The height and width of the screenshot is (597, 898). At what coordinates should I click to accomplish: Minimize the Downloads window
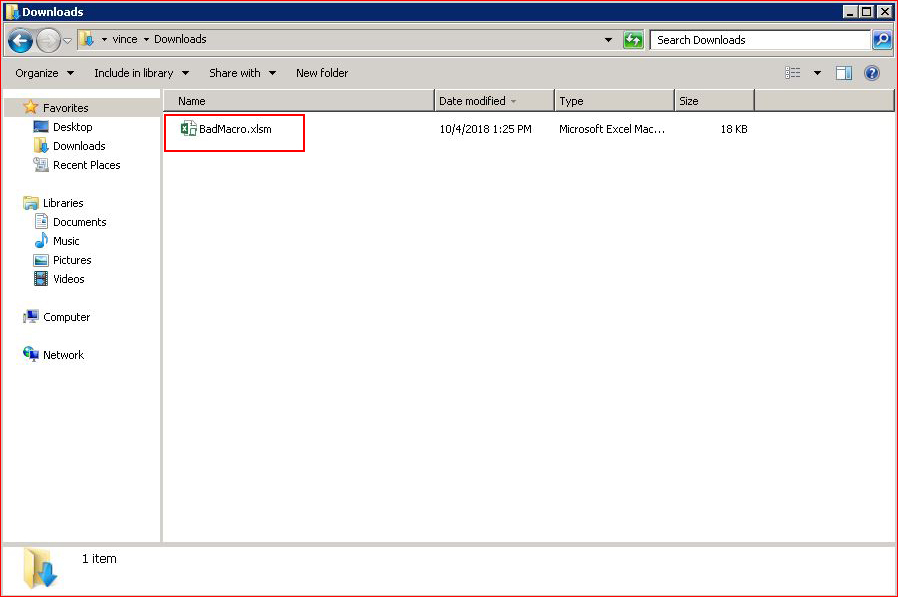tap(850, 11)
